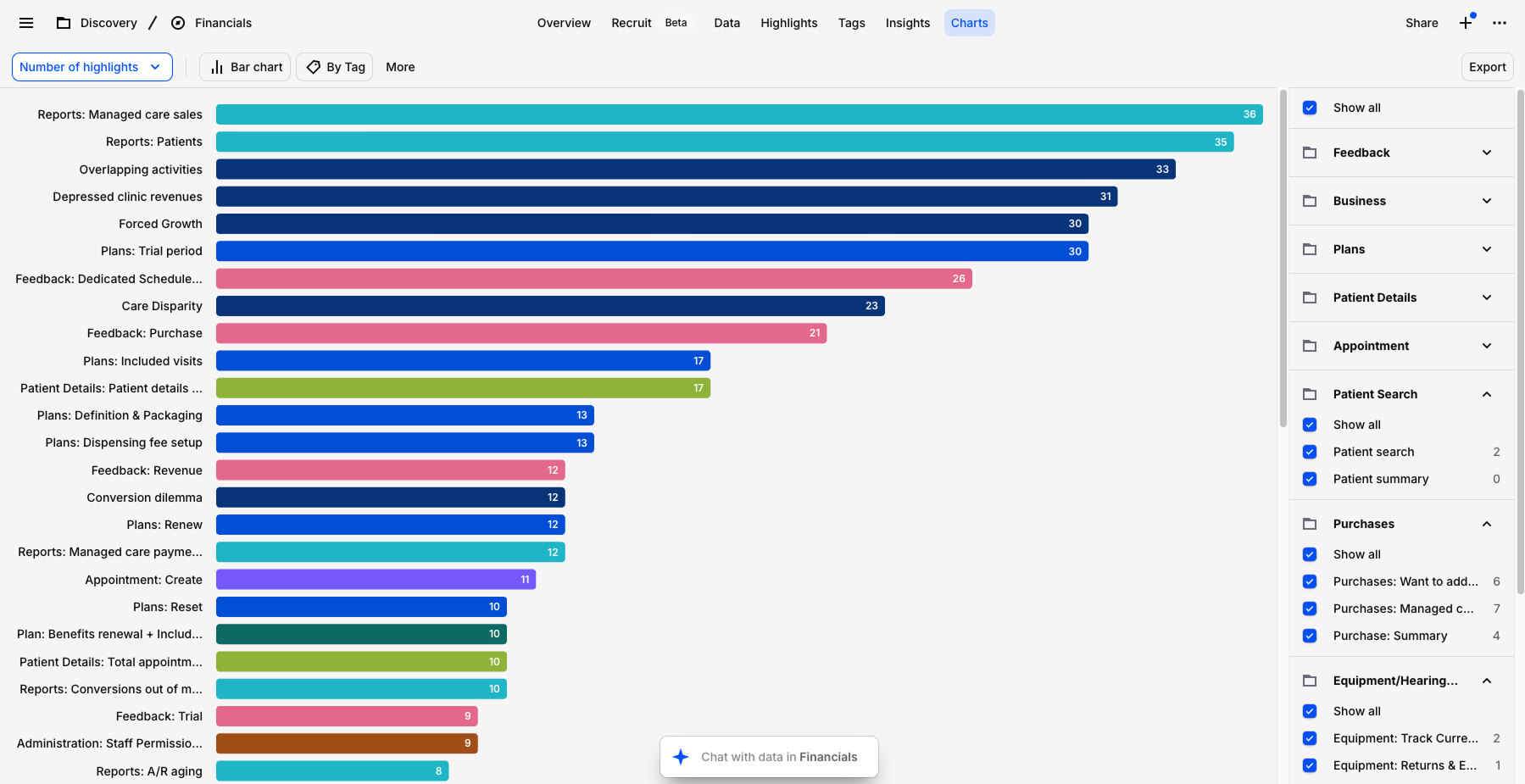Image resolution: width=1525 pixels, height=784 pixels.
Task: Click the Chat with data input field
Action: click(x=779, y=757)
